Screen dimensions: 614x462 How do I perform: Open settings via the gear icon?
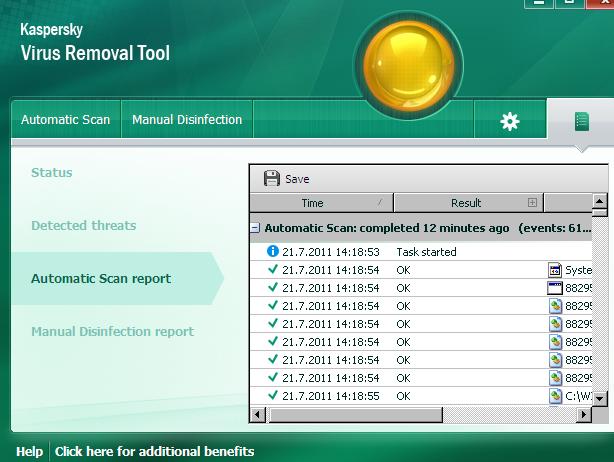tap(509, 121)
